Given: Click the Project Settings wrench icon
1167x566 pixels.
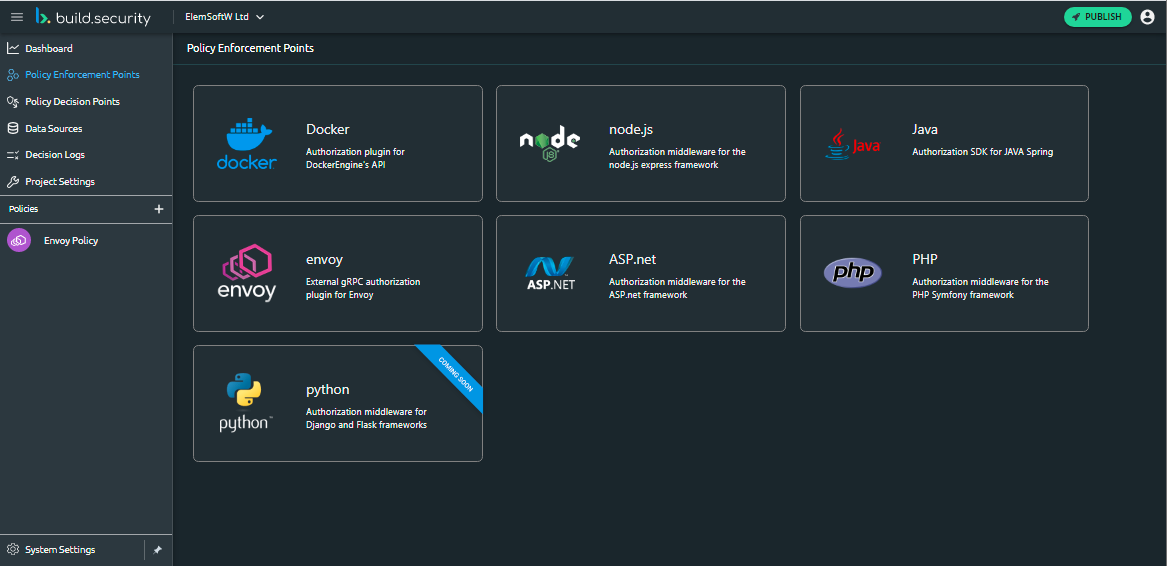Looking at the screenshot, I should [13, 182].
